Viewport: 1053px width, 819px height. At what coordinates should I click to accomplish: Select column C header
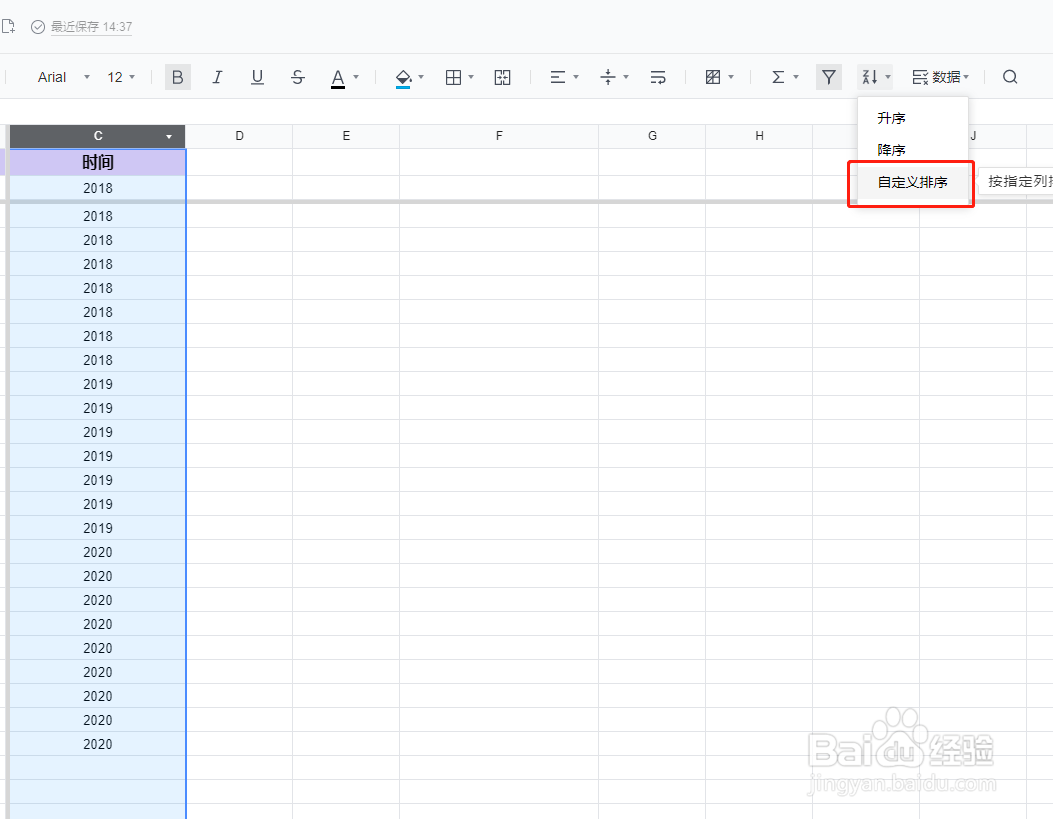click(97, 136)
